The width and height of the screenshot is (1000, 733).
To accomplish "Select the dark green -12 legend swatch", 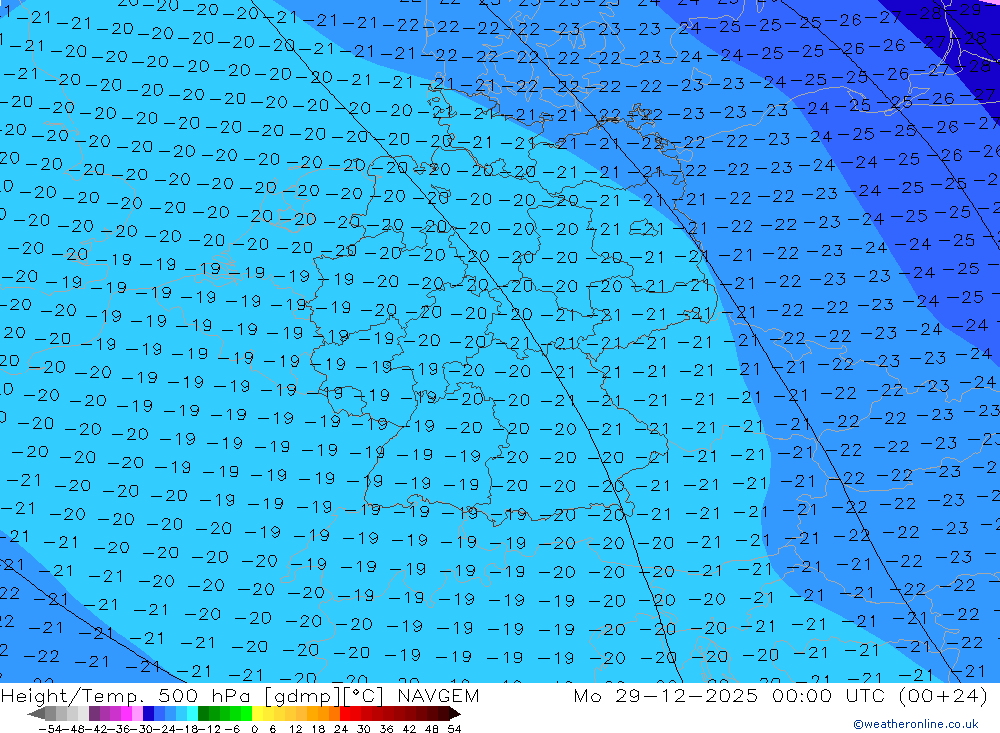I will (x=203, y=713).
